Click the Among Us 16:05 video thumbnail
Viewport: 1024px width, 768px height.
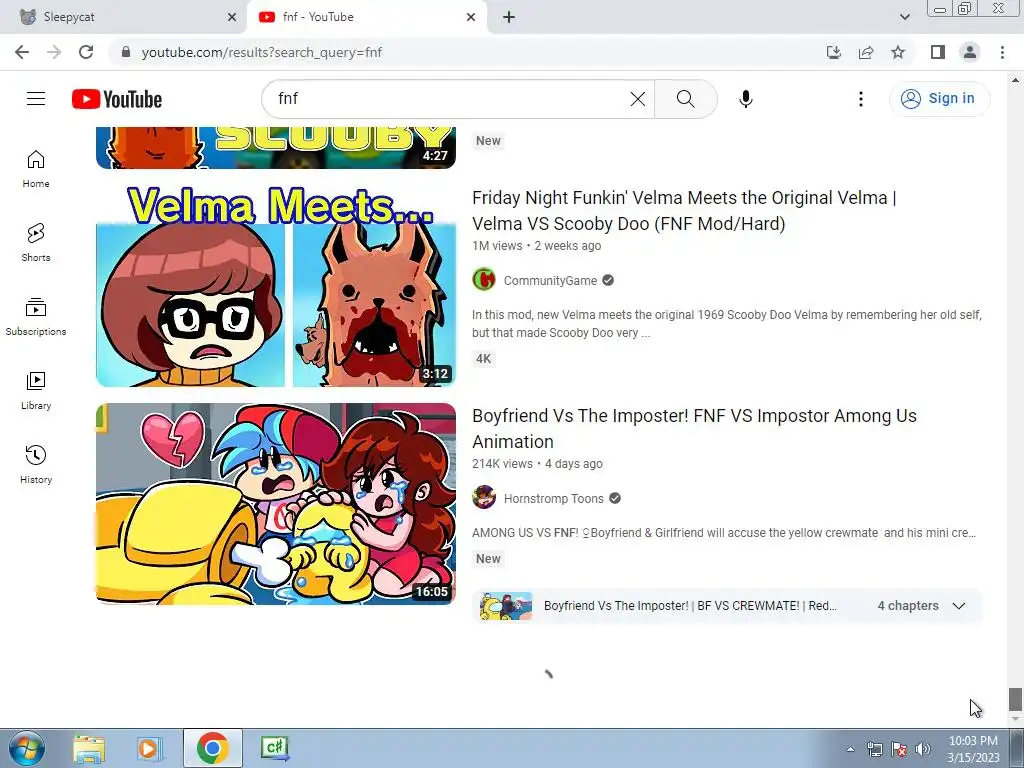click(276, 504)
